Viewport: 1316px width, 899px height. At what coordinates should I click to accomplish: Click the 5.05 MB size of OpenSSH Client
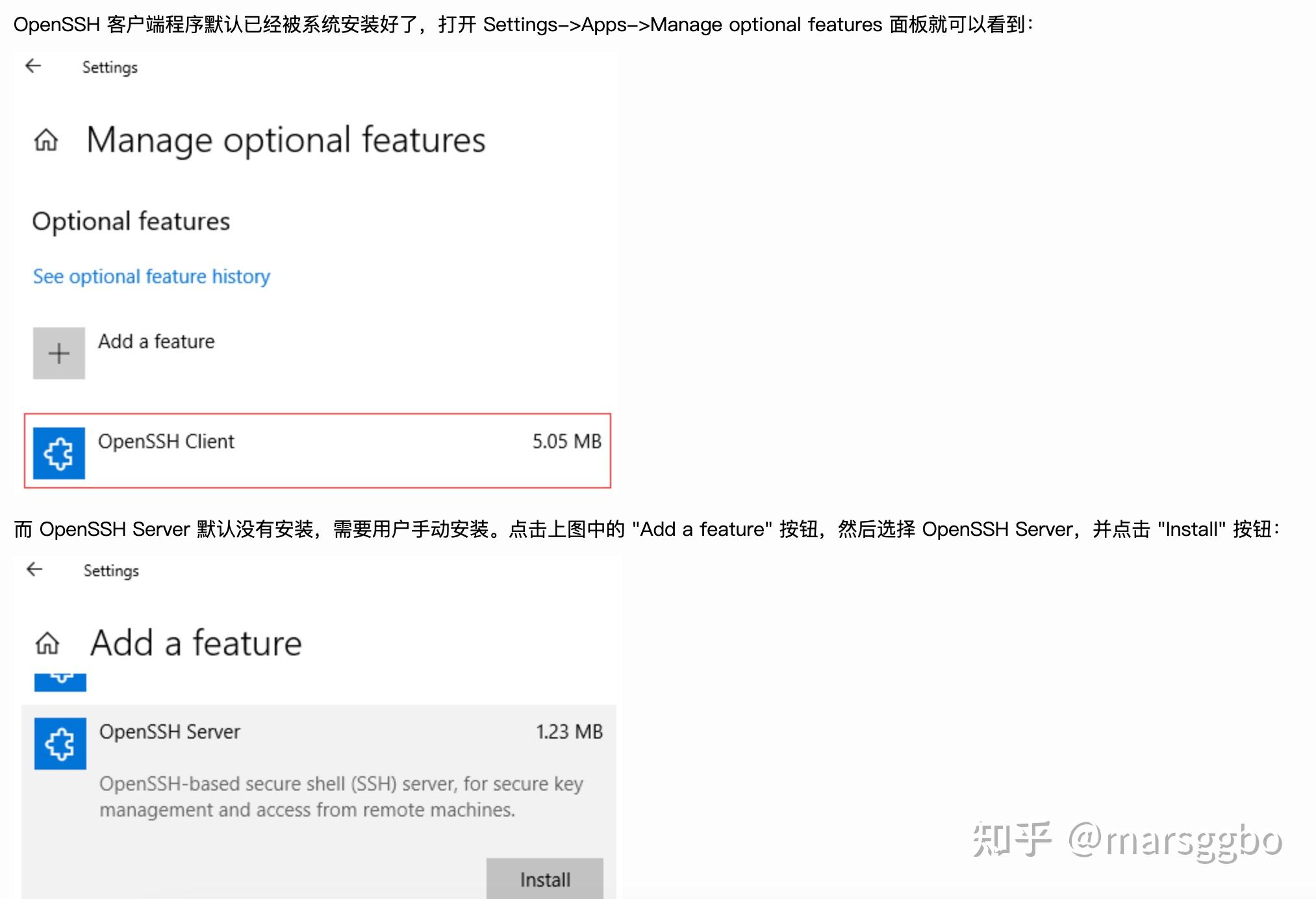click(567, 442)
